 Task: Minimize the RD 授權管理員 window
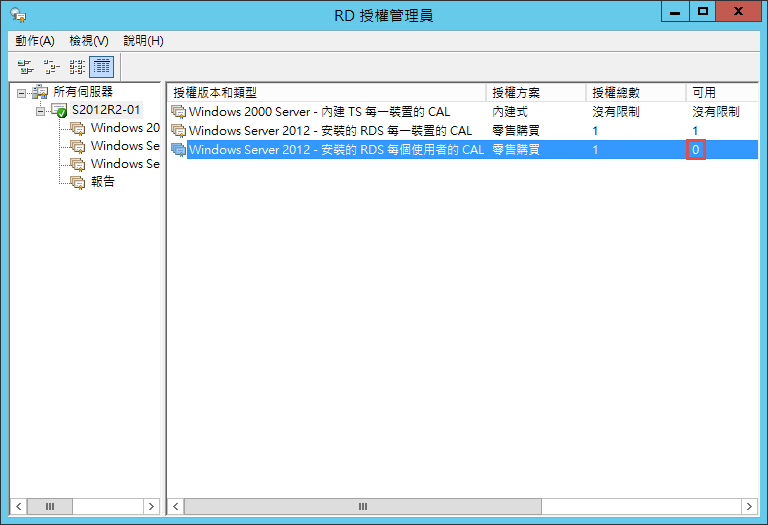pos(675,11)
